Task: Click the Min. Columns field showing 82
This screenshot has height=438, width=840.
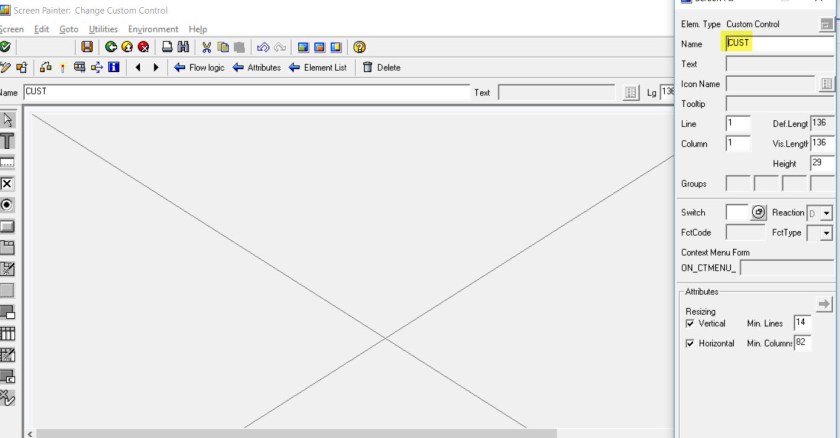Action: point(802,343)
